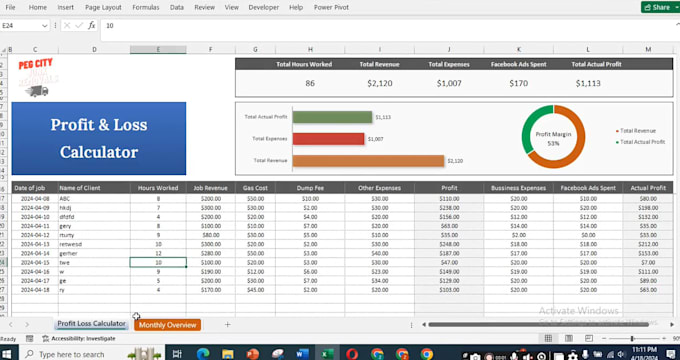Select column H header
680x360 pixels.
point(310,49)
